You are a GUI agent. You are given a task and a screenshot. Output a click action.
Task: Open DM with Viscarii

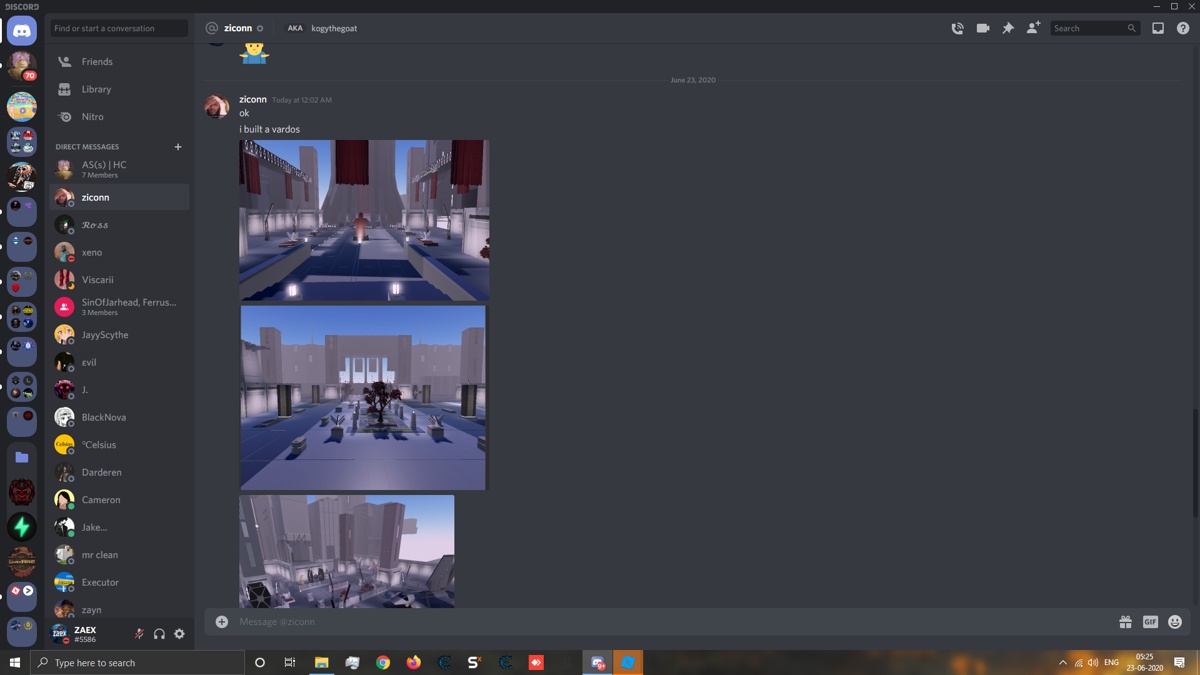tap(121, 280)
